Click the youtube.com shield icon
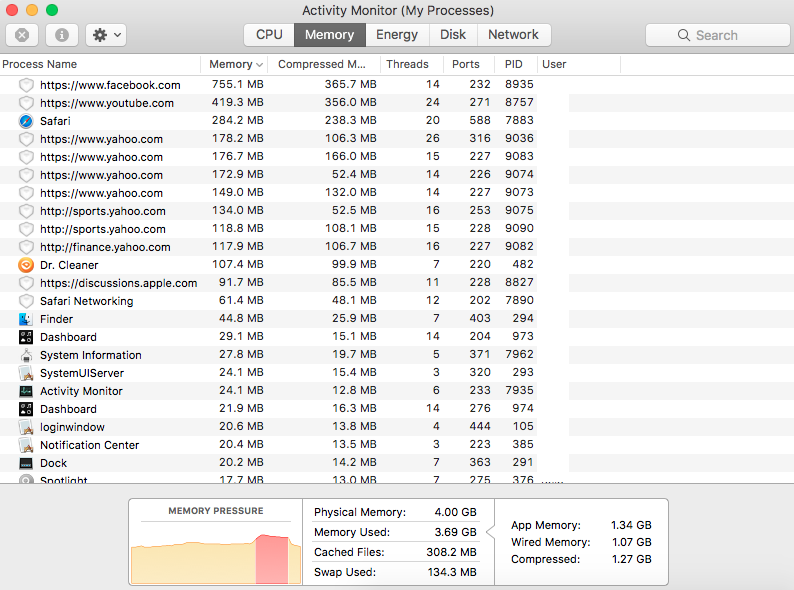This screenshot has width=794, height=590. pyautogui.click(x=26, y=103)
